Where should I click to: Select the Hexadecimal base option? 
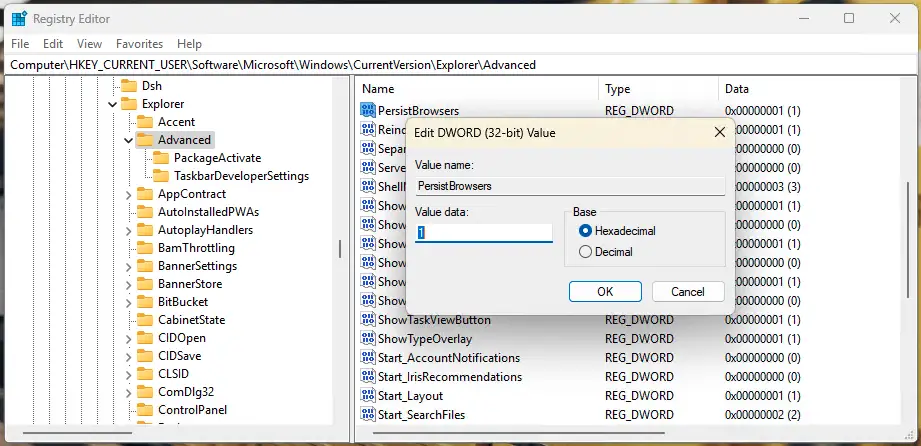coord(617,231)
